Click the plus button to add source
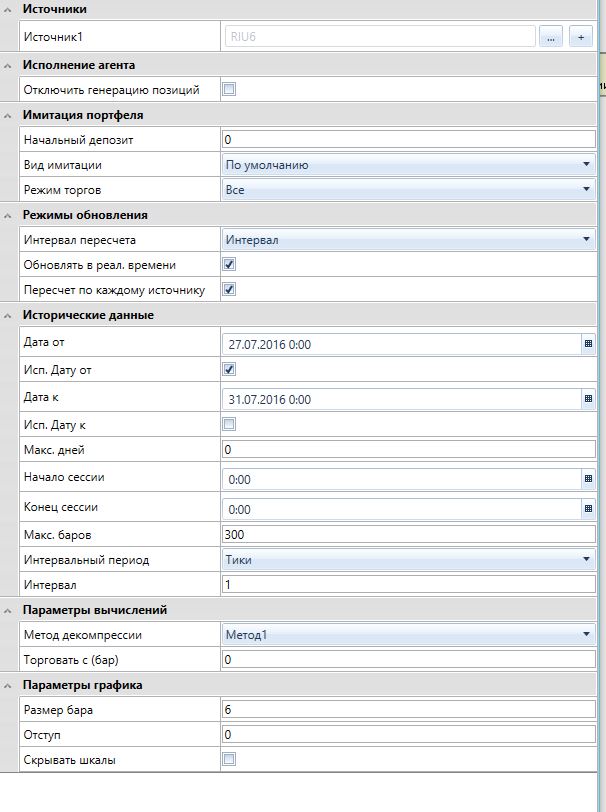606x812 pixels. 581,37
